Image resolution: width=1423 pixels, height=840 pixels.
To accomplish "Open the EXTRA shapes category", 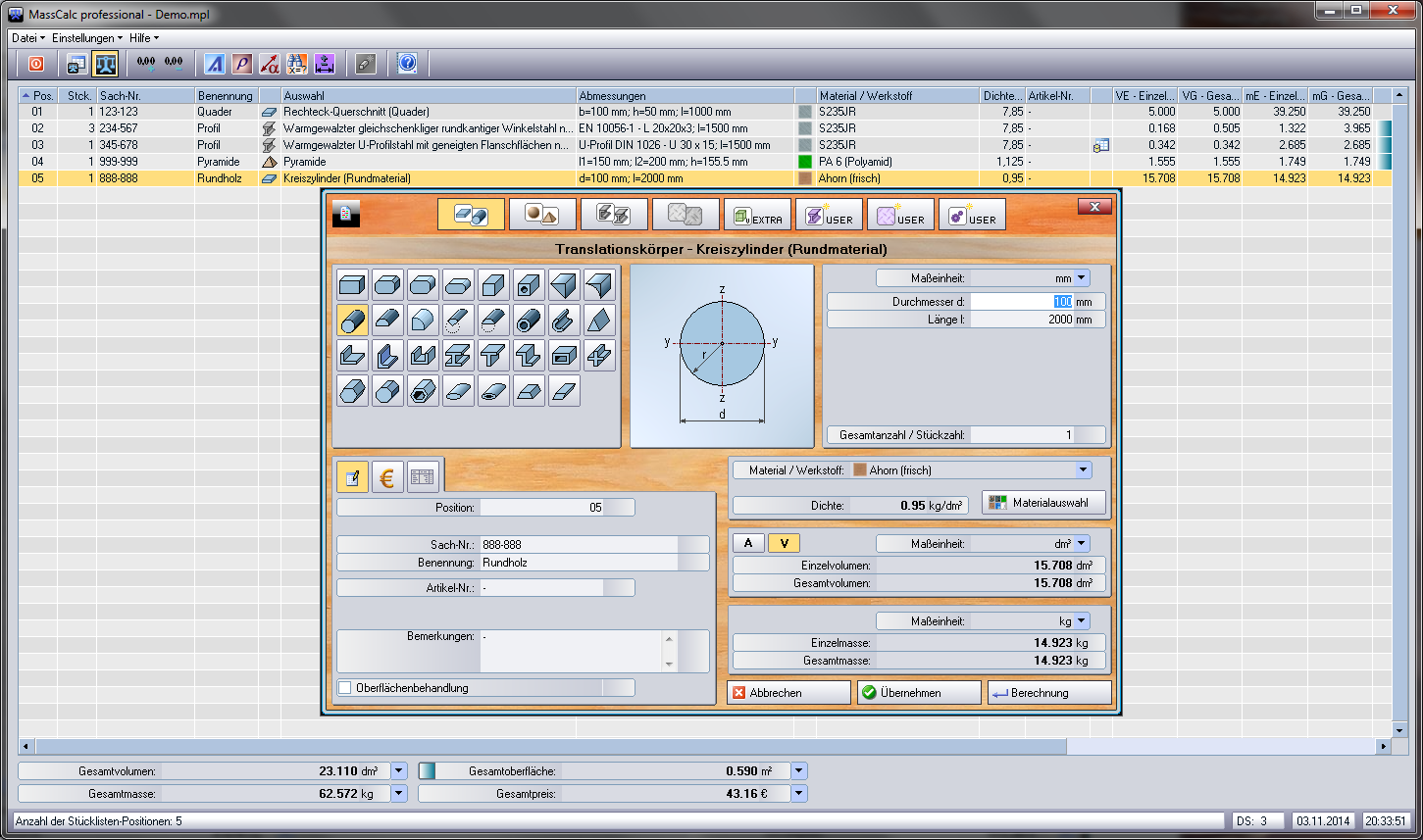I will click(756, 215).
